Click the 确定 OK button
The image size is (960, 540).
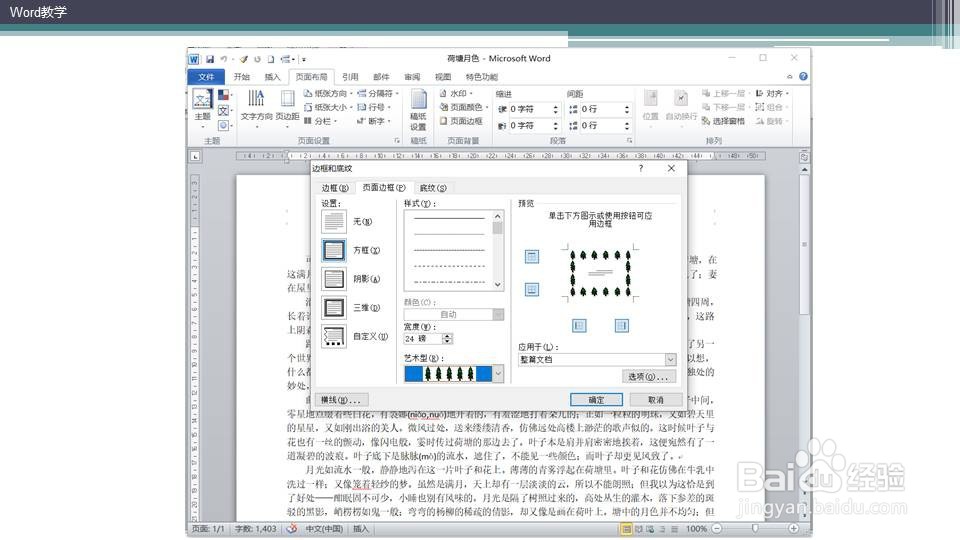[x=596, y=400]
